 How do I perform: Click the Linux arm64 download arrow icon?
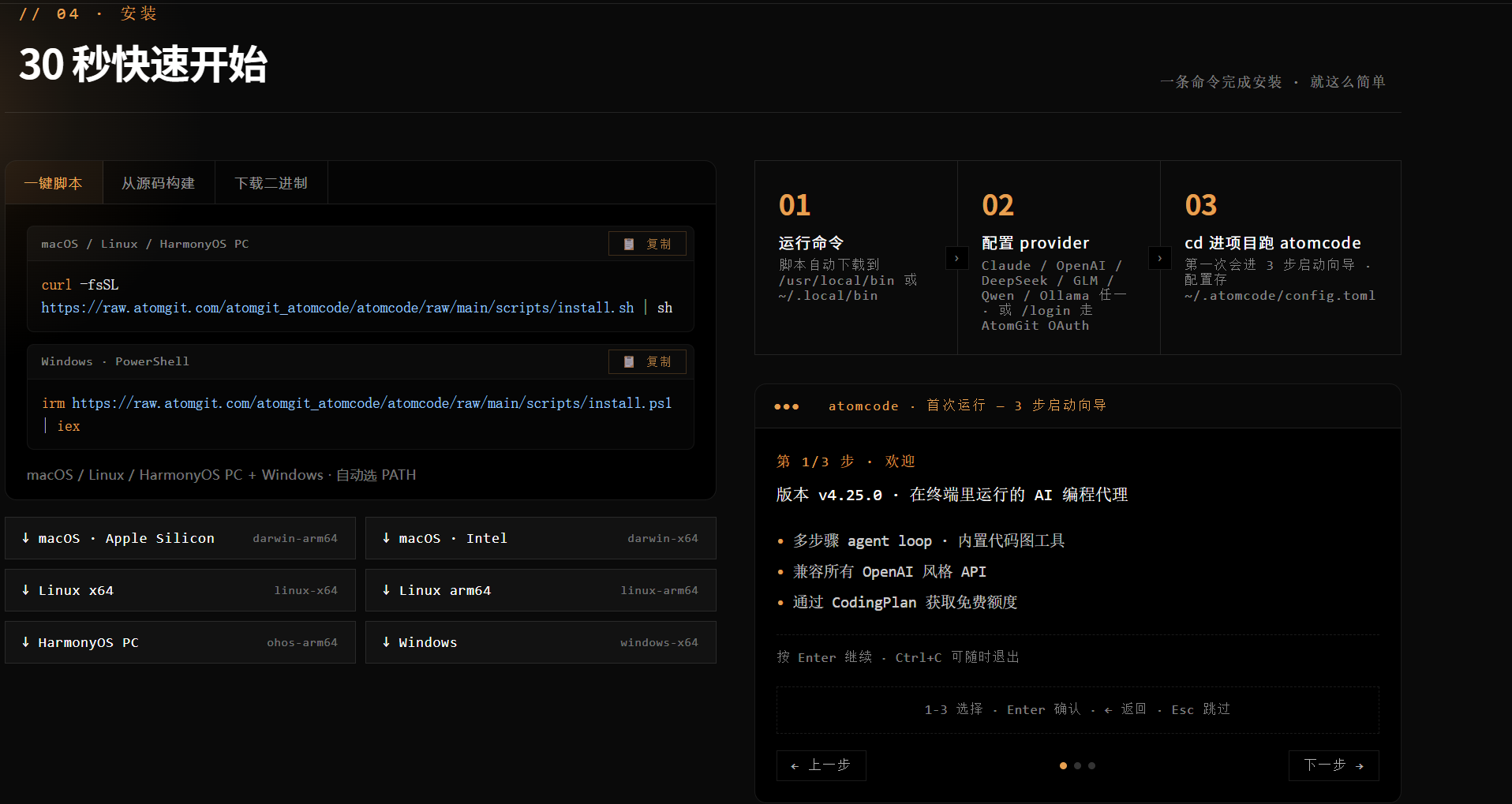tap(386, 590)
